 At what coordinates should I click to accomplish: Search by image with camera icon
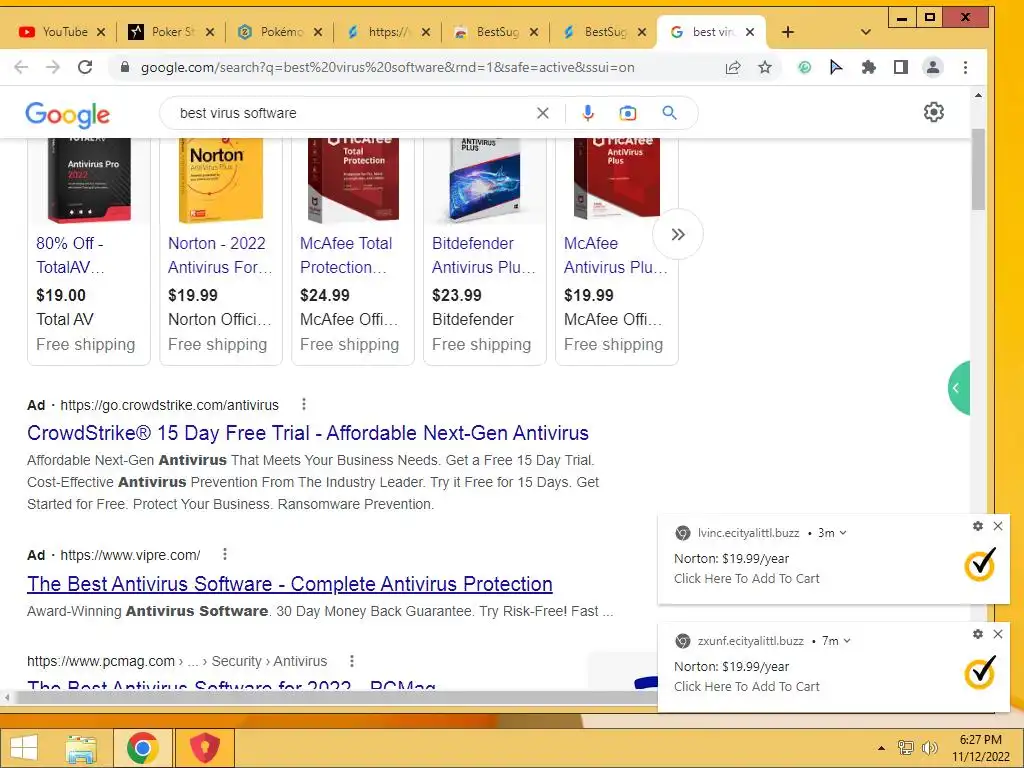(628, 113)
